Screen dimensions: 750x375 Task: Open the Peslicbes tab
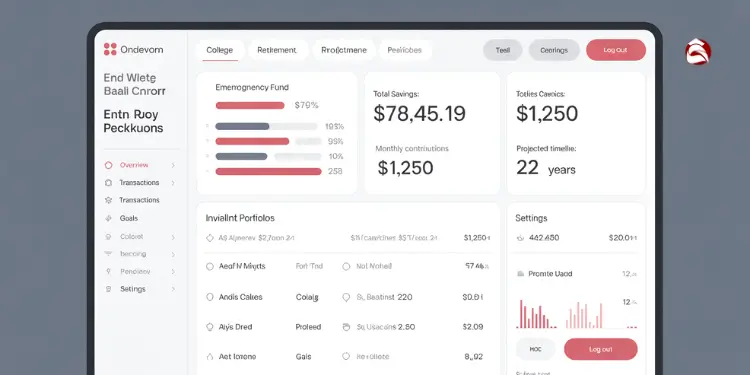coord(405,50)
